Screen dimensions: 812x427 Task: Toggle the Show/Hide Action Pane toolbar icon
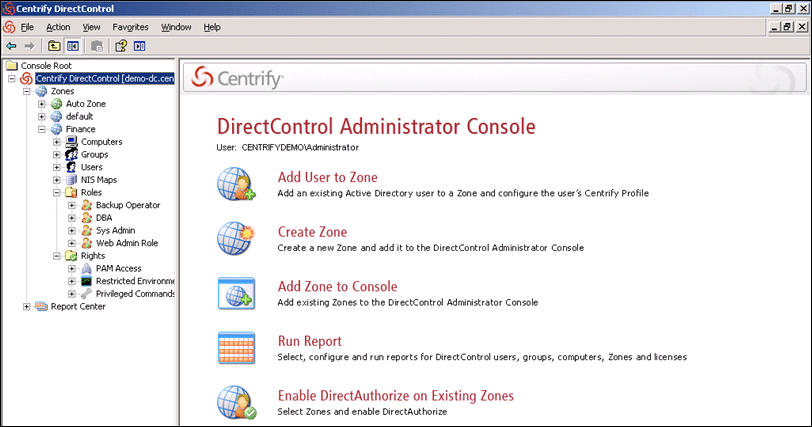tap(140, 46)
